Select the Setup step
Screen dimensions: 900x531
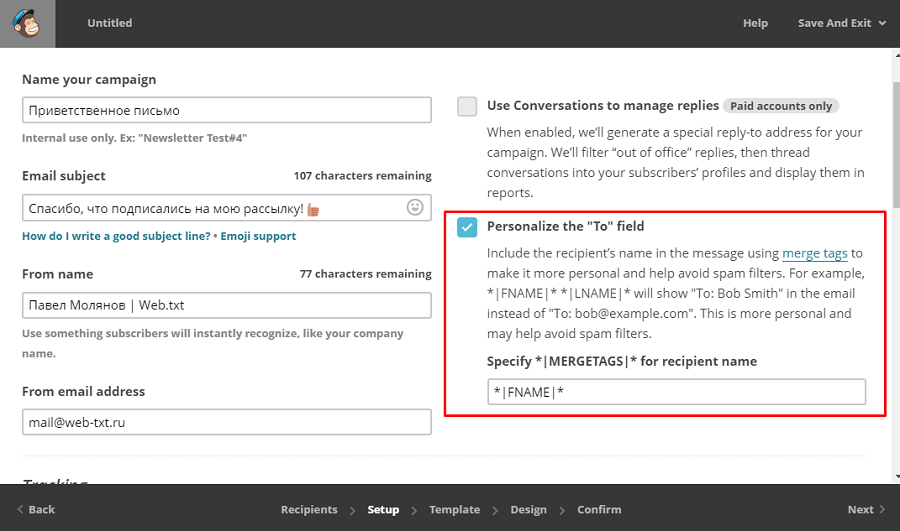(x=383, y=509)
